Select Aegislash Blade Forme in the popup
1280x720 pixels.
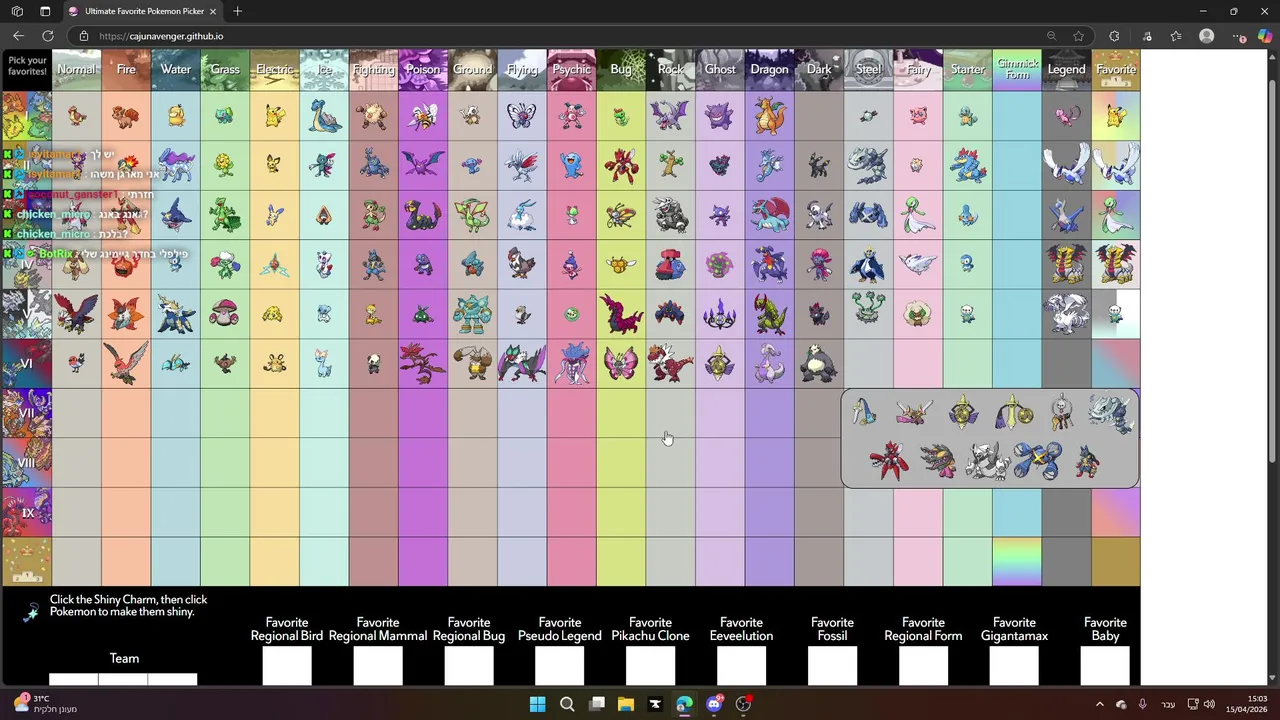click(1013, 412)
